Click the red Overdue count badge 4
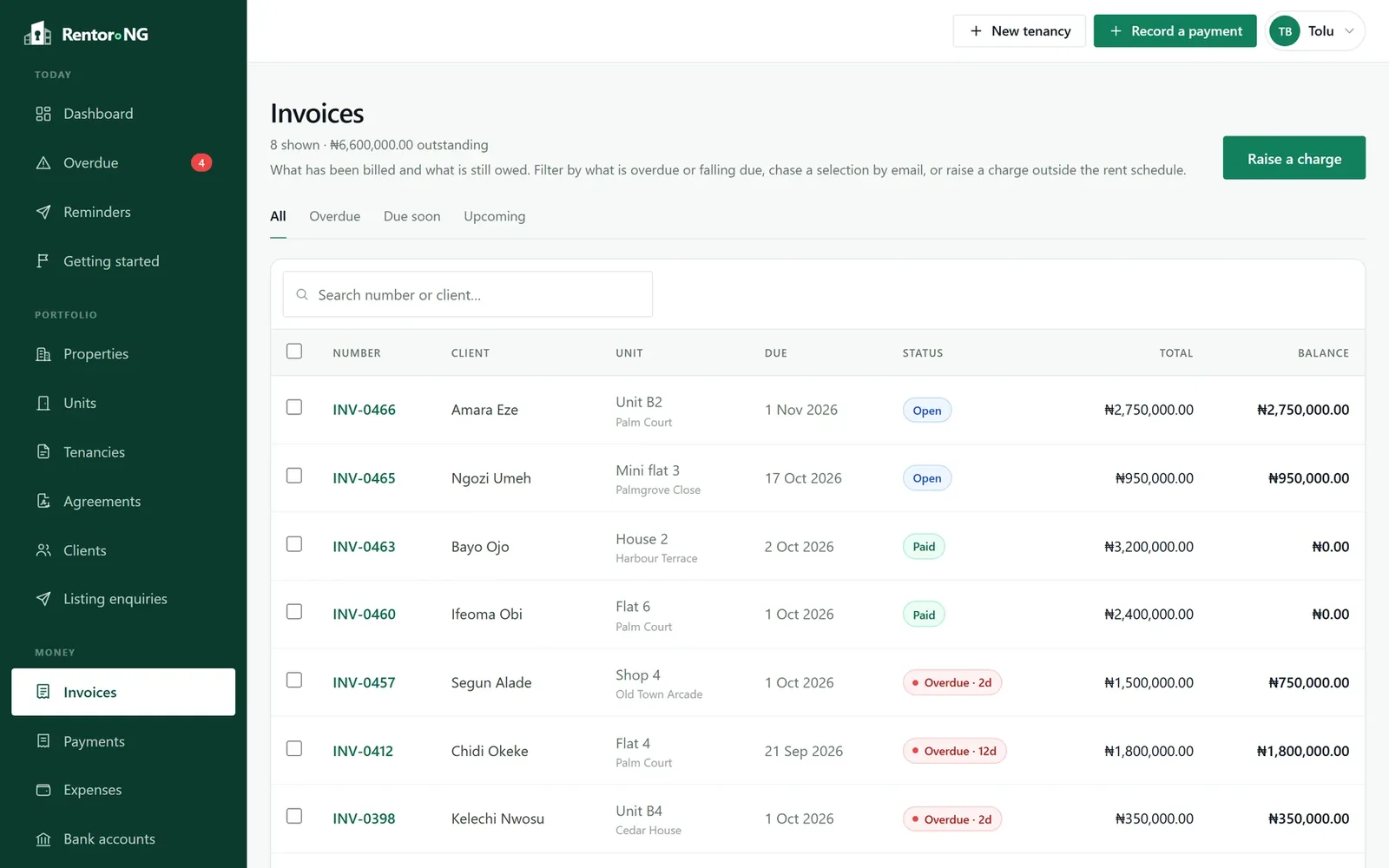The width and height of the screenshot is (1389, 868). pos(201,163)
